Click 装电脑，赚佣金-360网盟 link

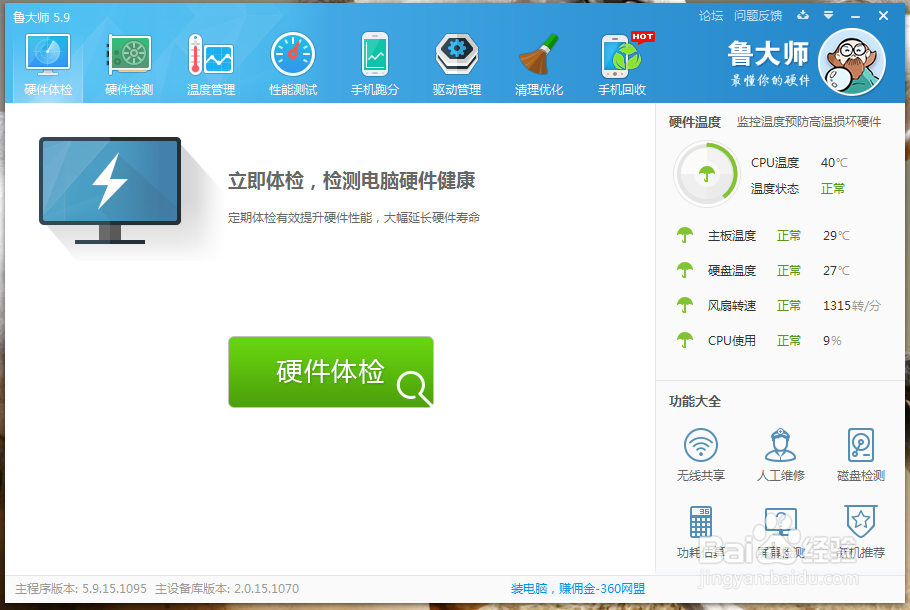point(577,589)
